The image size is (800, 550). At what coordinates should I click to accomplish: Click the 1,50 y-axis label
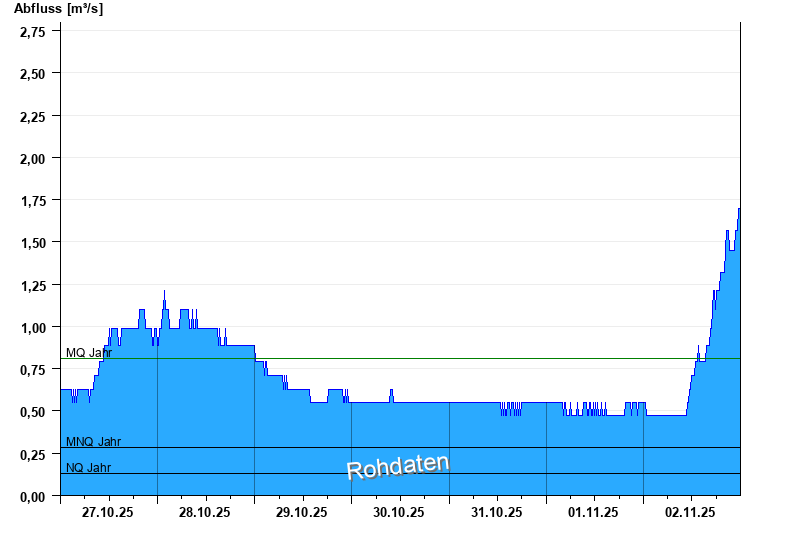[33, 243]
